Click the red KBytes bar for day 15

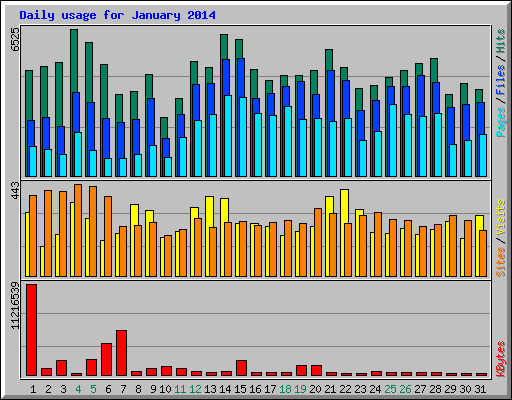click(x=241, y=368)
